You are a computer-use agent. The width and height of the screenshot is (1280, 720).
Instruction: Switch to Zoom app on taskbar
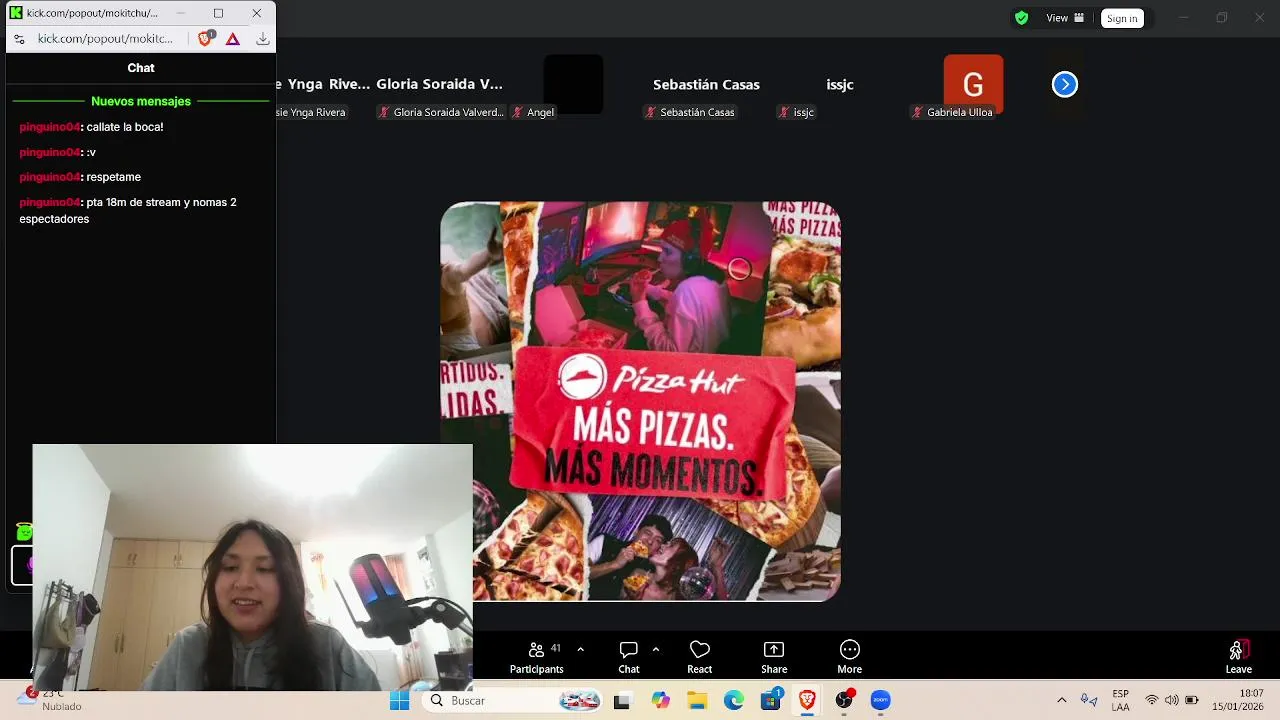pos(881,701)
